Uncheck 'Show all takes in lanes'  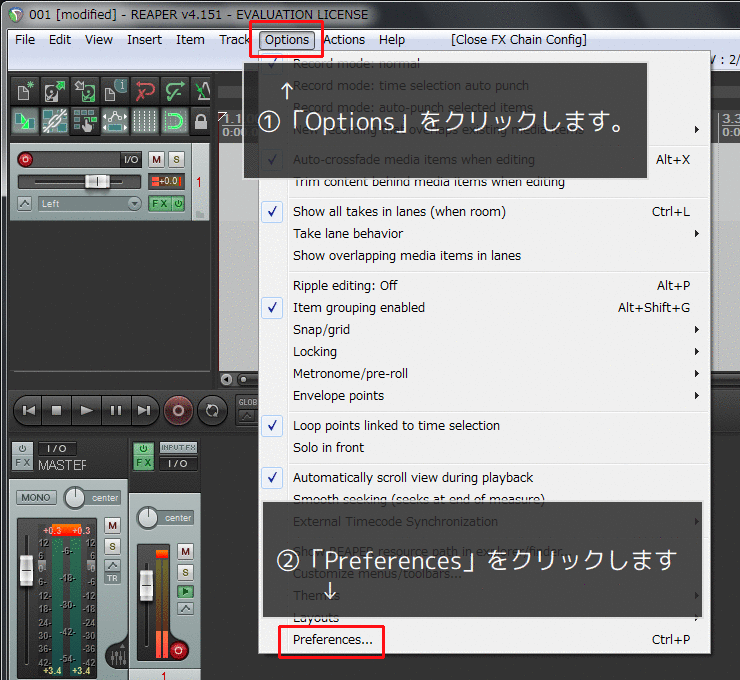point(398,212)
